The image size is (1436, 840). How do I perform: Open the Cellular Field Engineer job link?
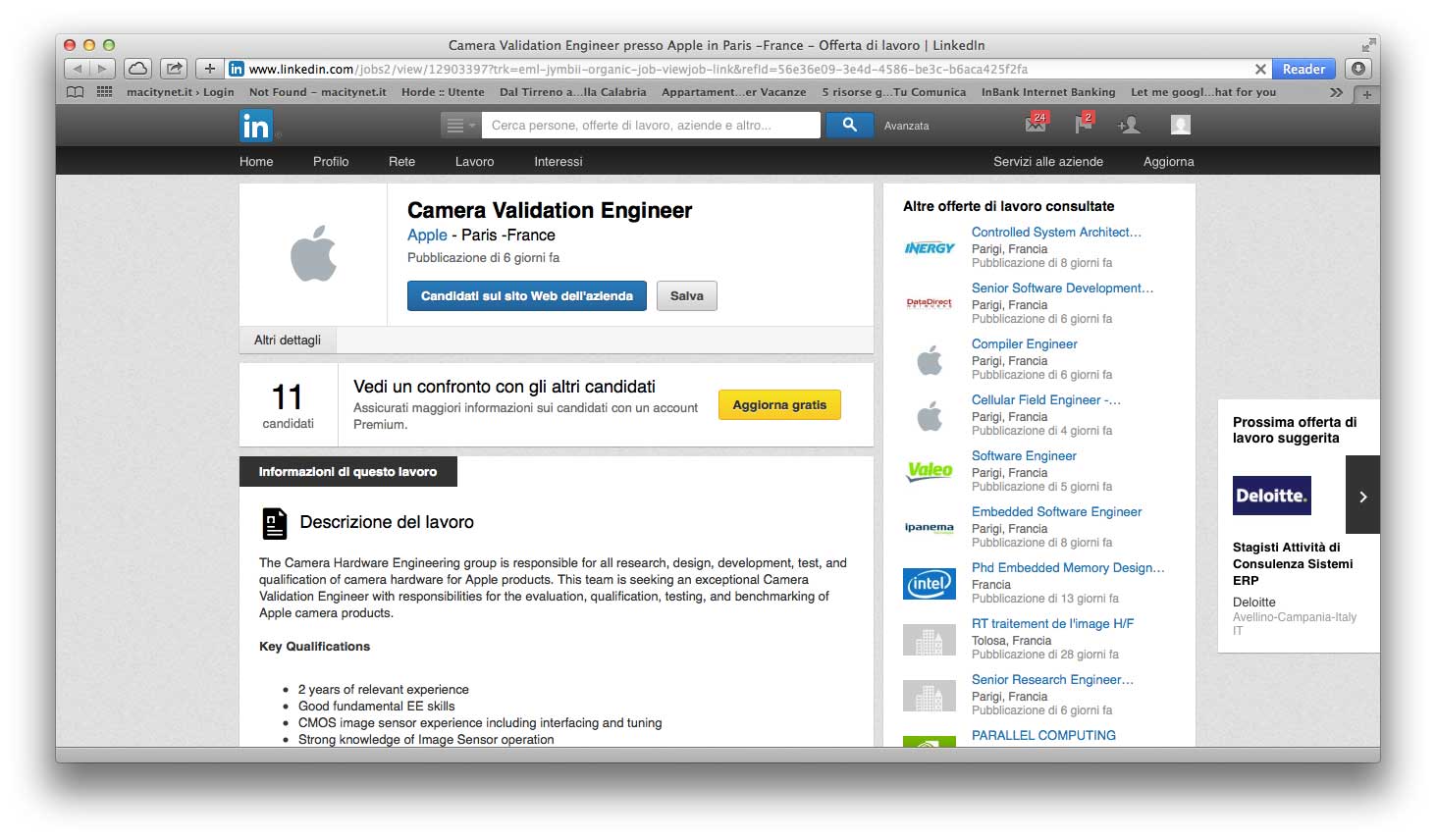(1045, 400)
